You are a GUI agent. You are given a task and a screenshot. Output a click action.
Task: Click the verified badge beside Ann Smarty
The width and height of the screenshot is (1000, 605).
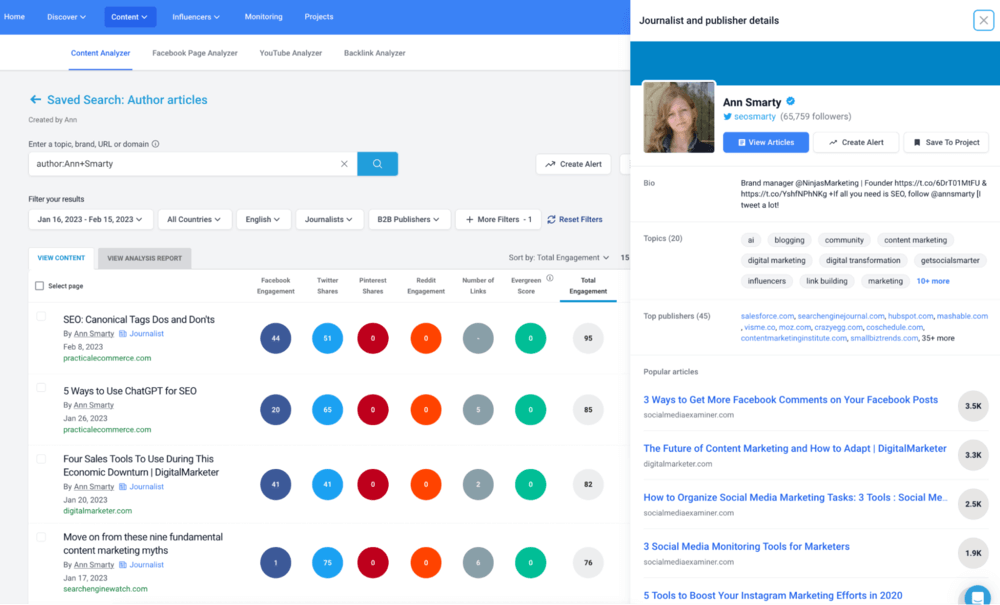coord(791,102)
